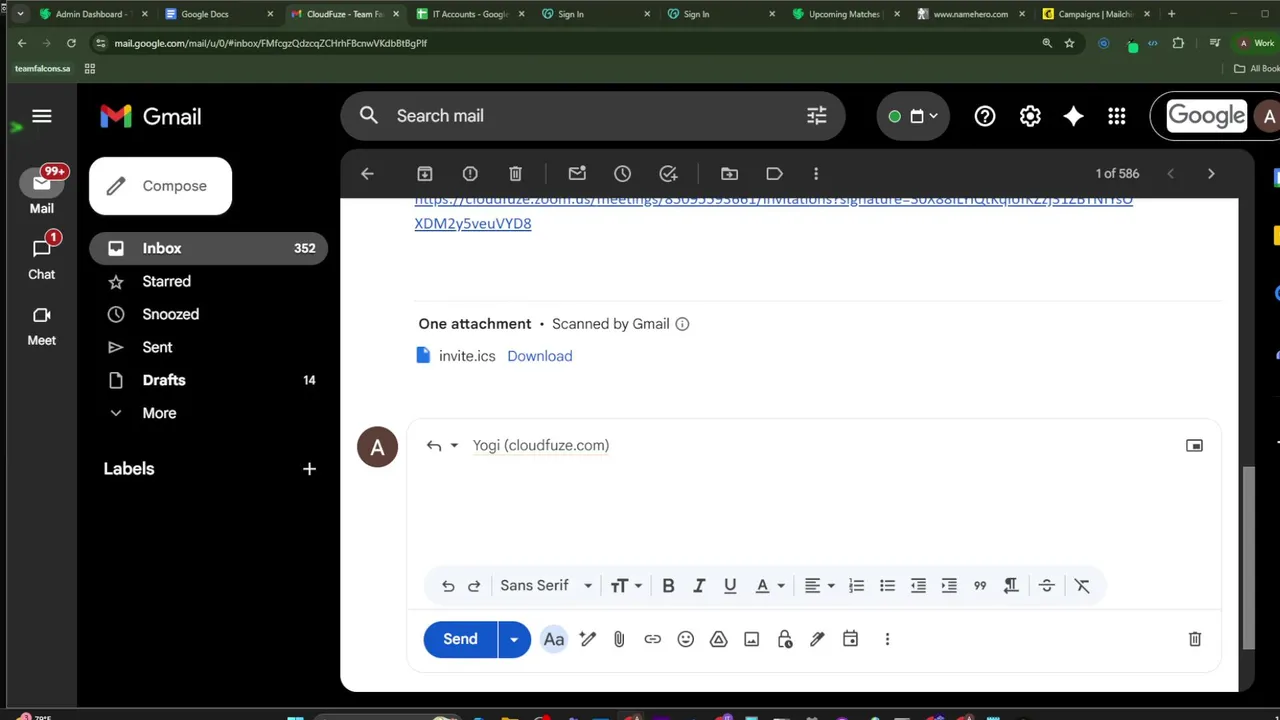
Task: Apply a label to this email
Action: click(774, 174)
